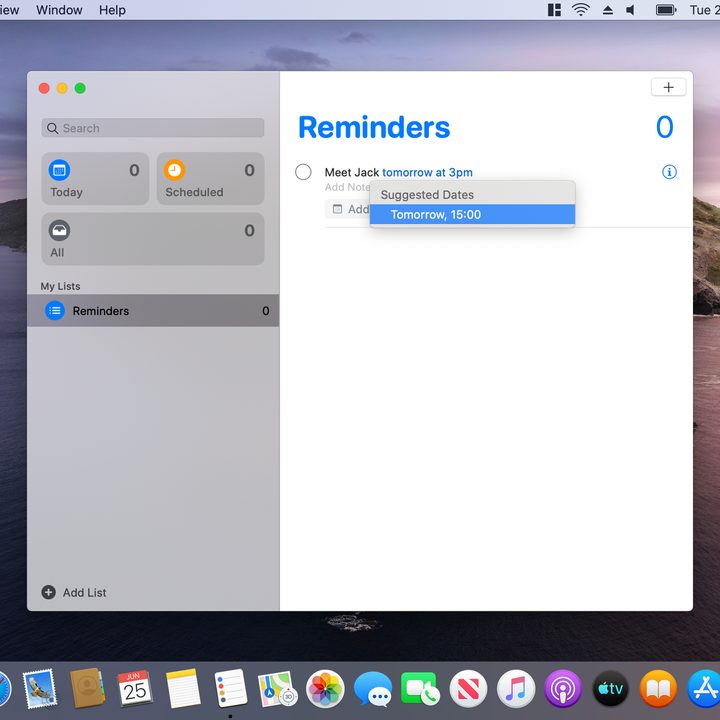
Task: Open Photos from the Dock
Action: tap(325, 688)
